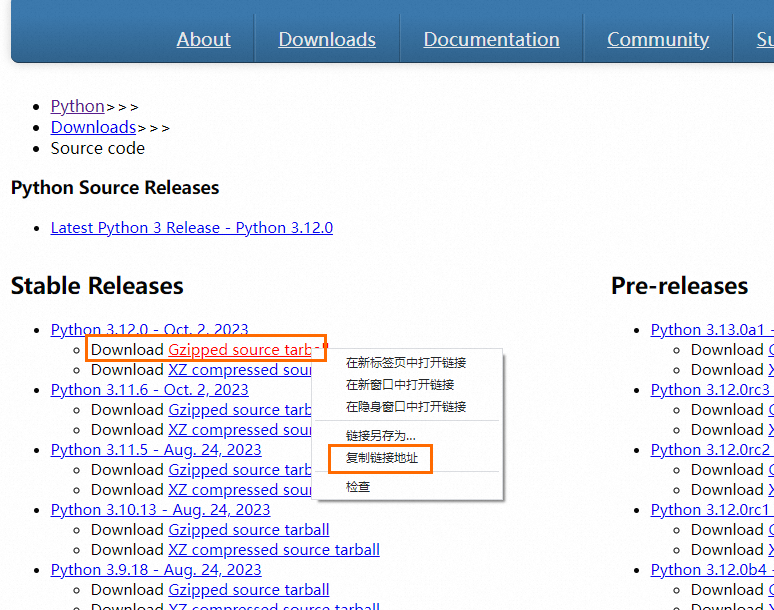Download XZ compressed source for Python 3.11.5

(240, 490)
